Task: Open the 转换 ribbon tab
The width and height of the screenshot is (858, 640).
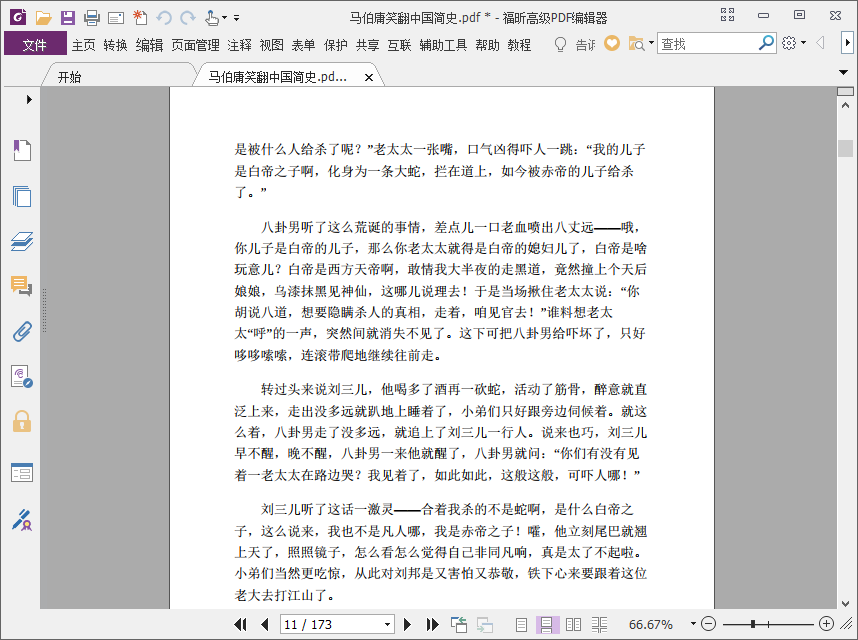Action: (115, 45)
